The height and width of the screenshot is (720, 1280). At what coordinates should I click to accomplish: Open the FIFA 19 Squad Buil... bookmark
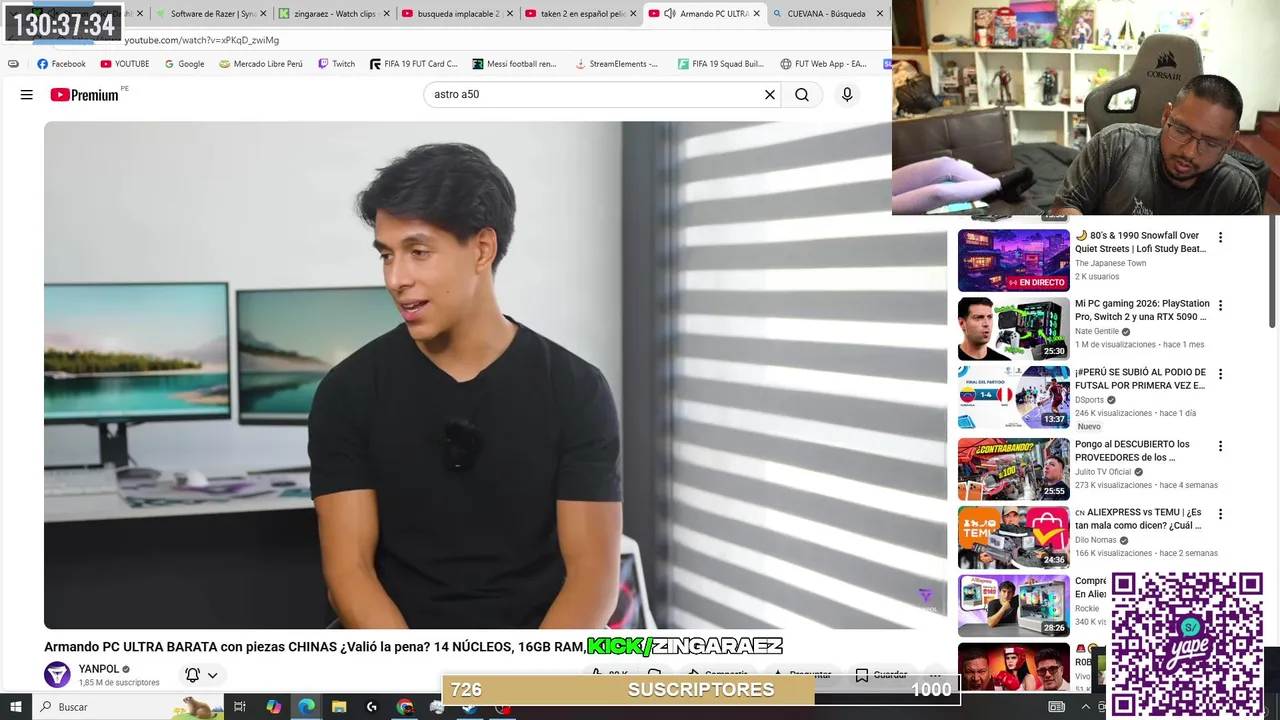pos(720,64)
